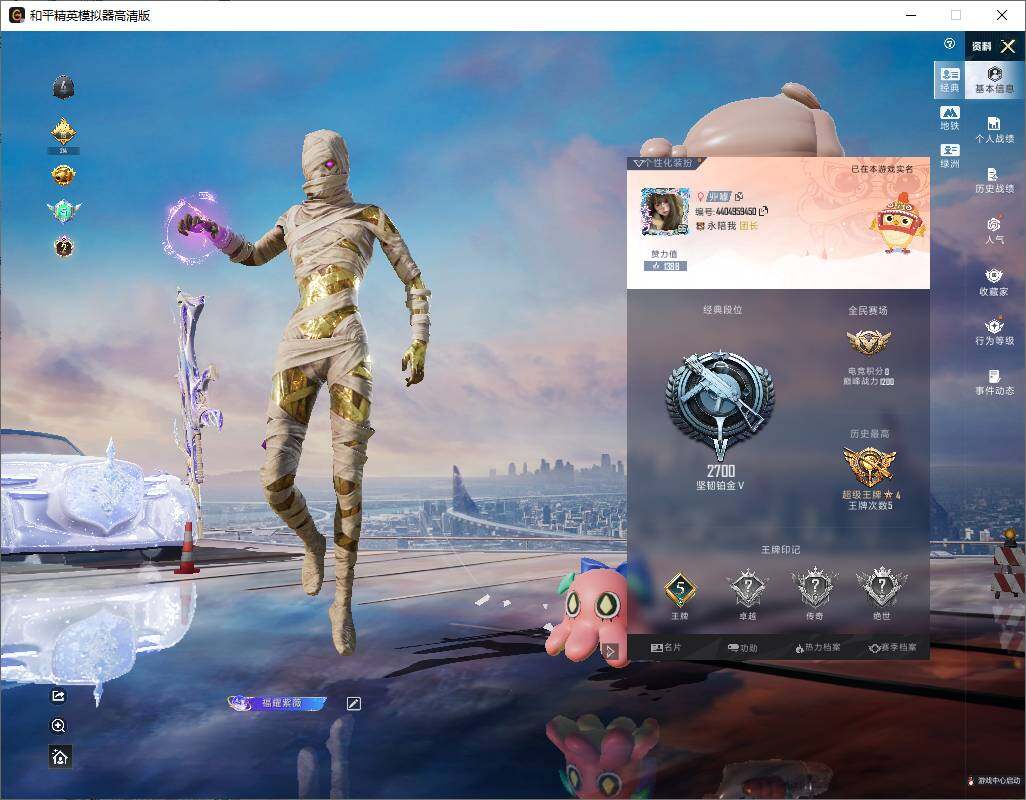1026x800 pixels.
Task: Open the 行为等级 behavior level section
Action: coord(994,331)
